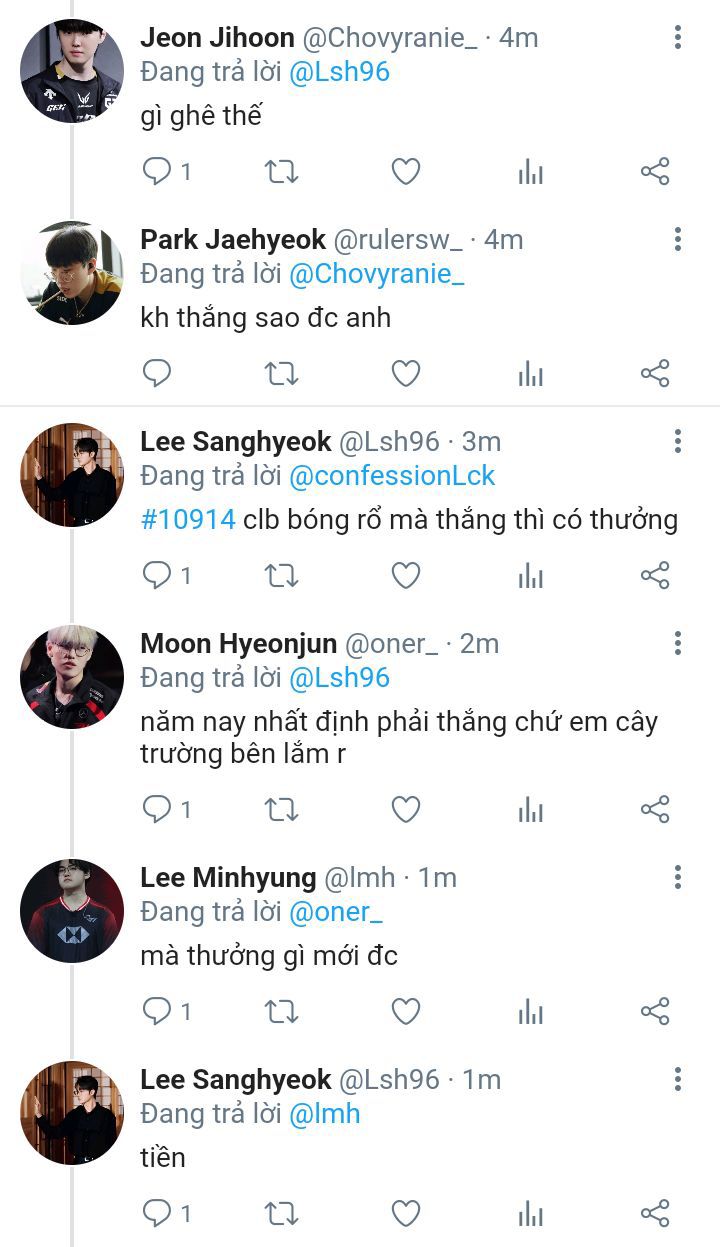Image resolution: width=720 pixels, height=1247 pixels.
Task: Like Lee Sanghyeok's "tiền" reply
Action: 405,1213
